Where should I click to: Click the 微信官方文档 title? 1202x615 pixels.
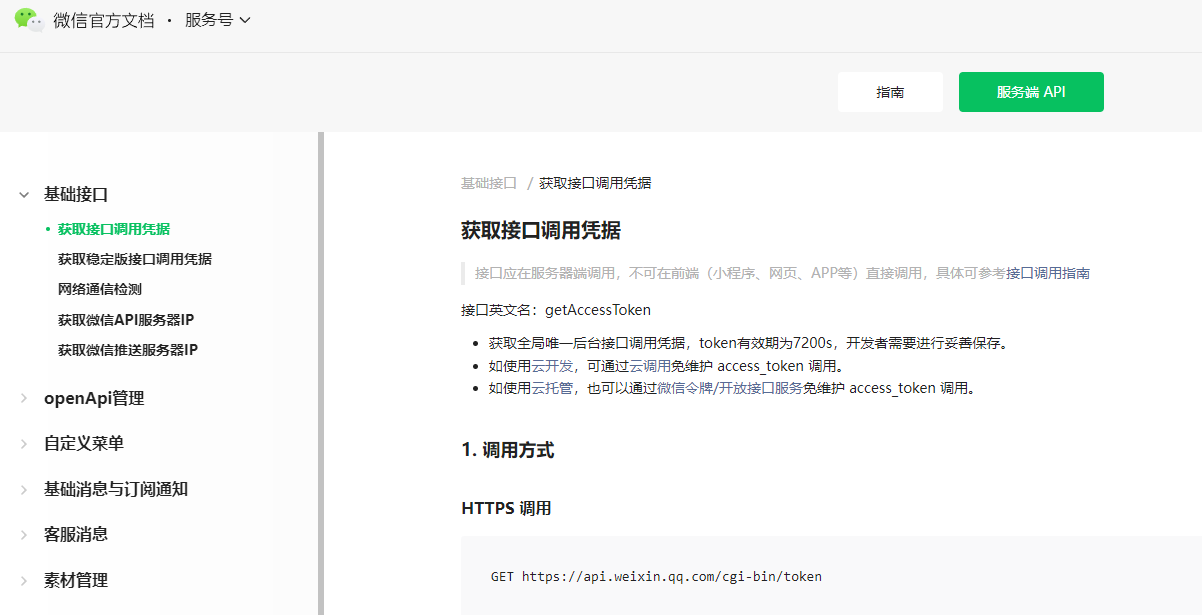pos(104,20)
